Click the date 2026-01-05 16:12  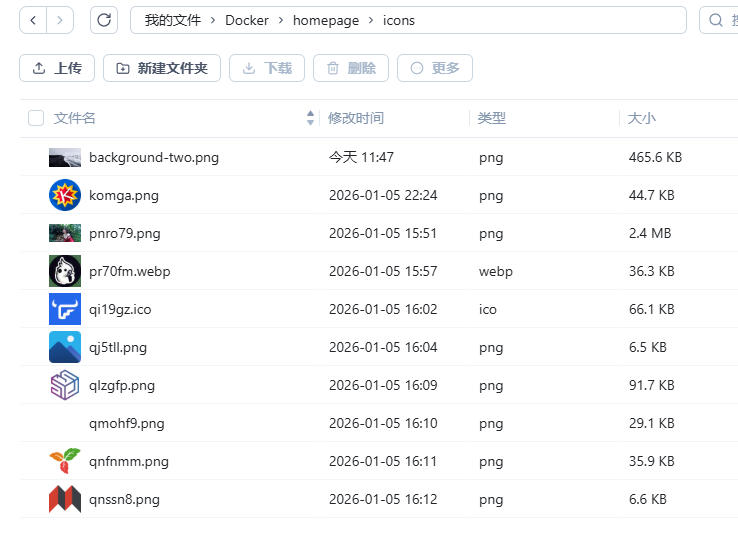click(x=383, y=500)
